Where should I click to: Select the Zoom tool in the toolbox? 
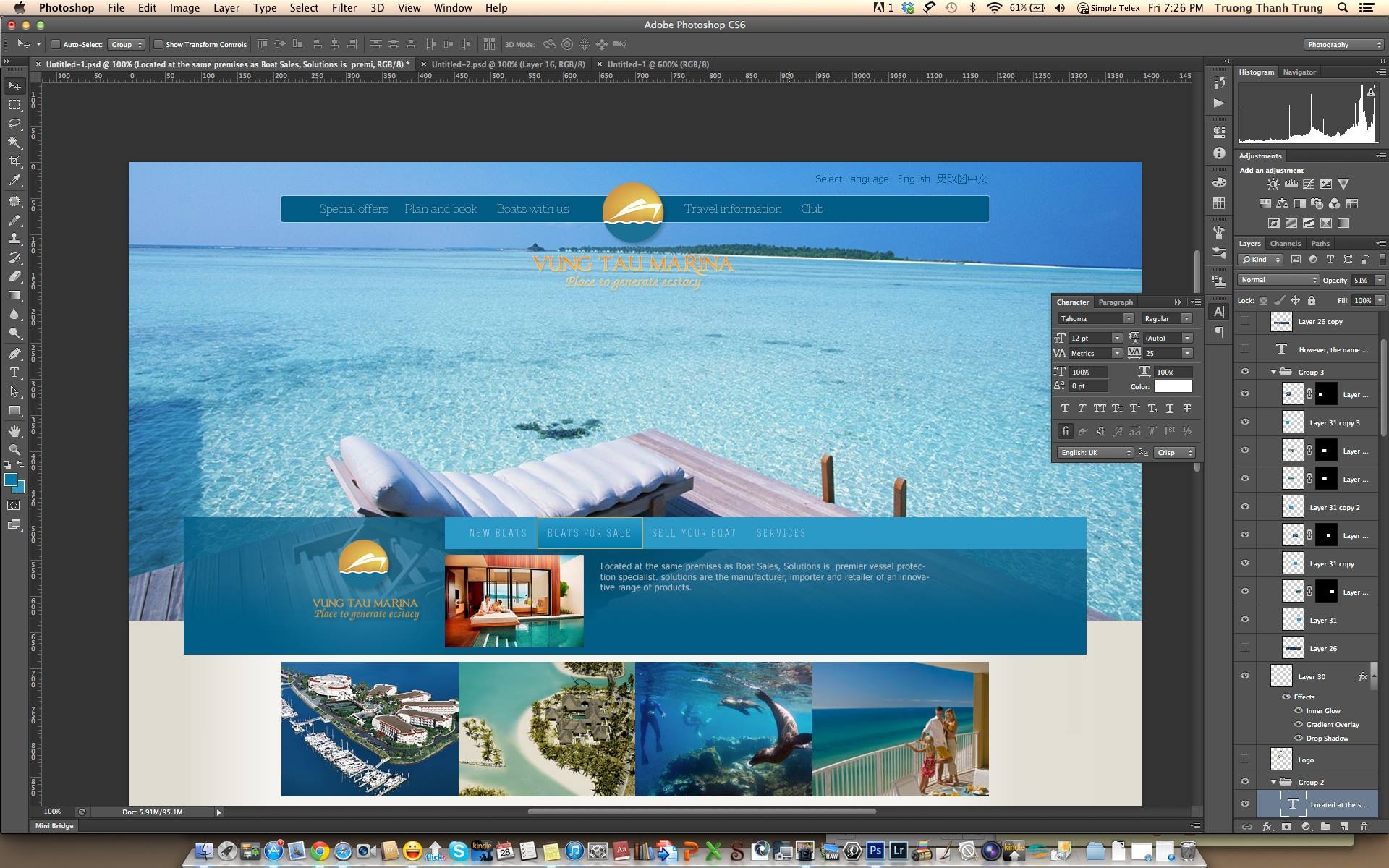tap(14, 450)
